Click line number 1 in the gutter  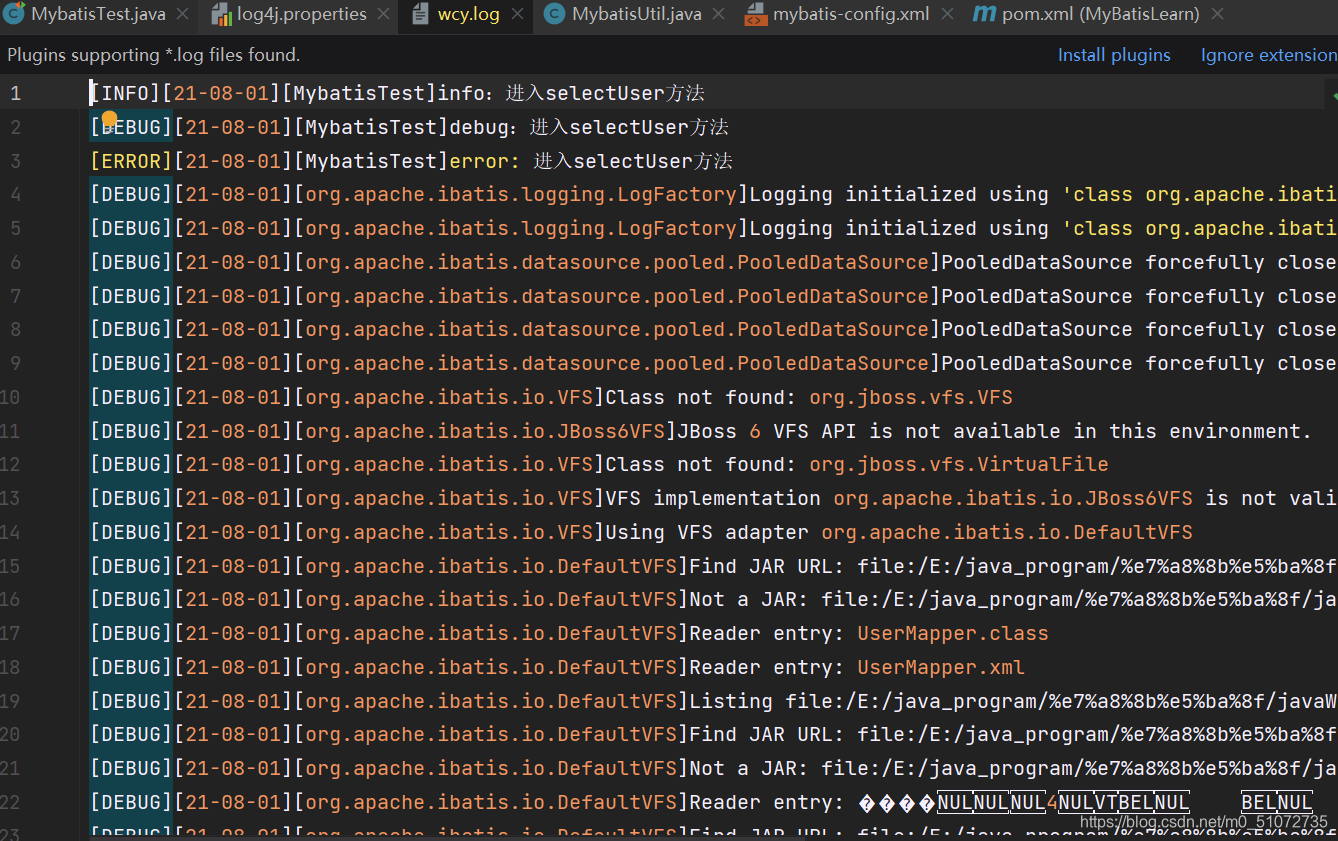[x=15, y=94]
